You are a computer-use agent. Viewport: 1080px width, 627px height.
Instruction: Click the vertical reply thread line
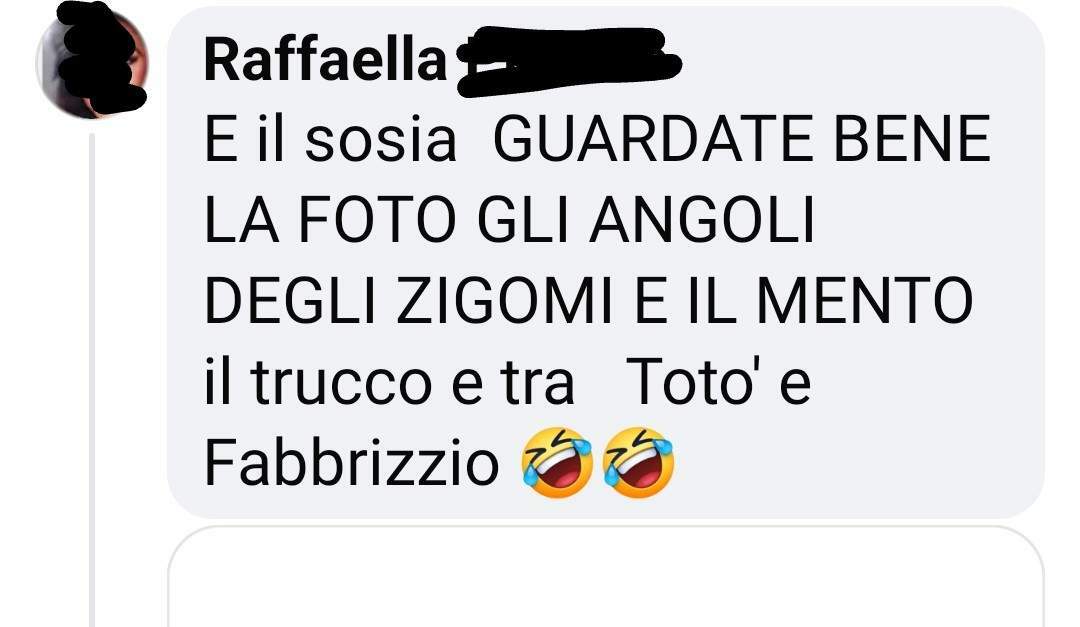(x=92, y=380)
